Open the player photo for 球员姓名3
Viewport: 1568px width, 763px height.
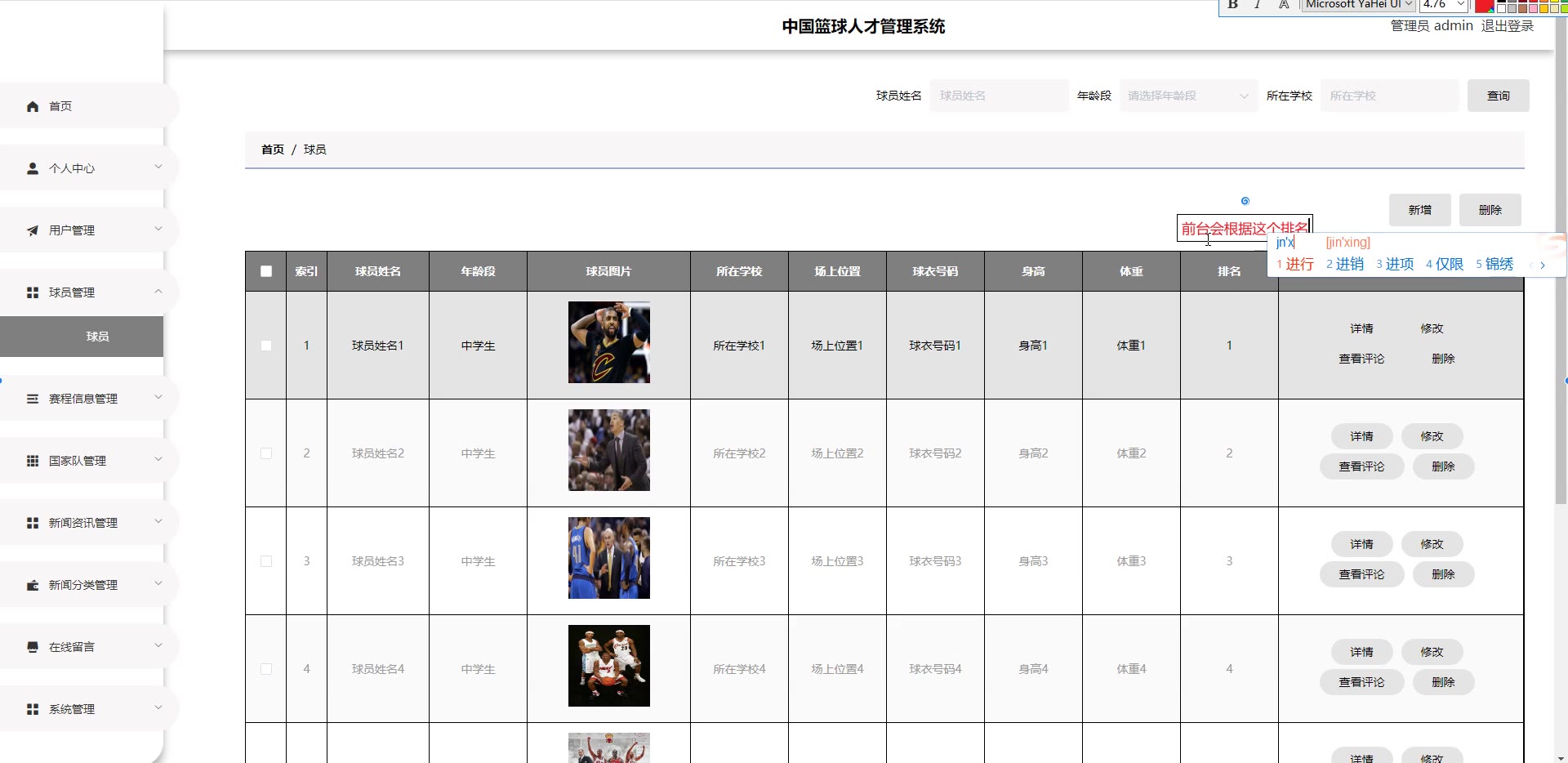[x=609, y=558]
